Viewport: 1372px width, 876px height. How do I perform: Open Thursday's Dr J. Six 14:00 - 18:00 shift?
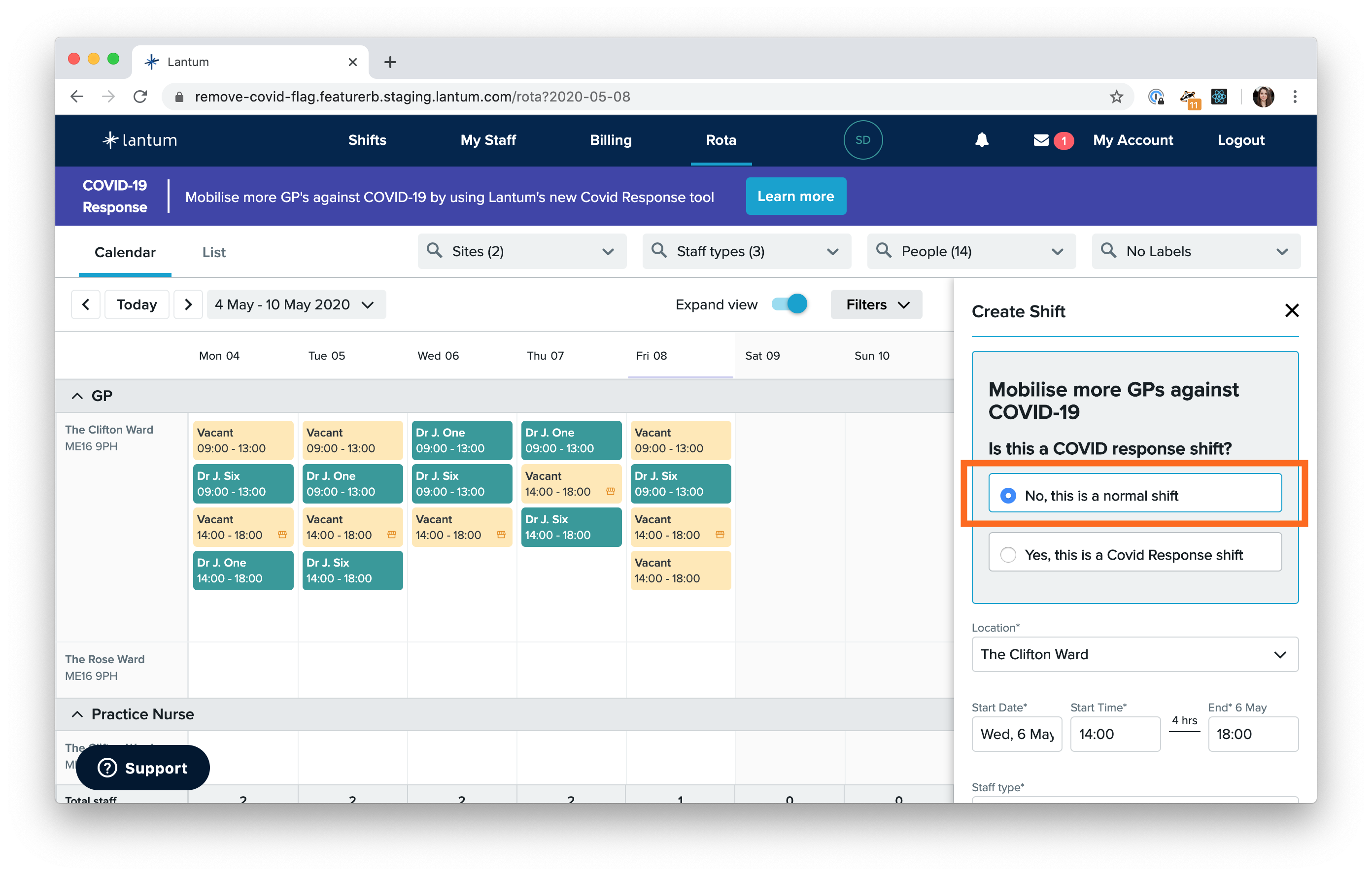coord(572,527)
